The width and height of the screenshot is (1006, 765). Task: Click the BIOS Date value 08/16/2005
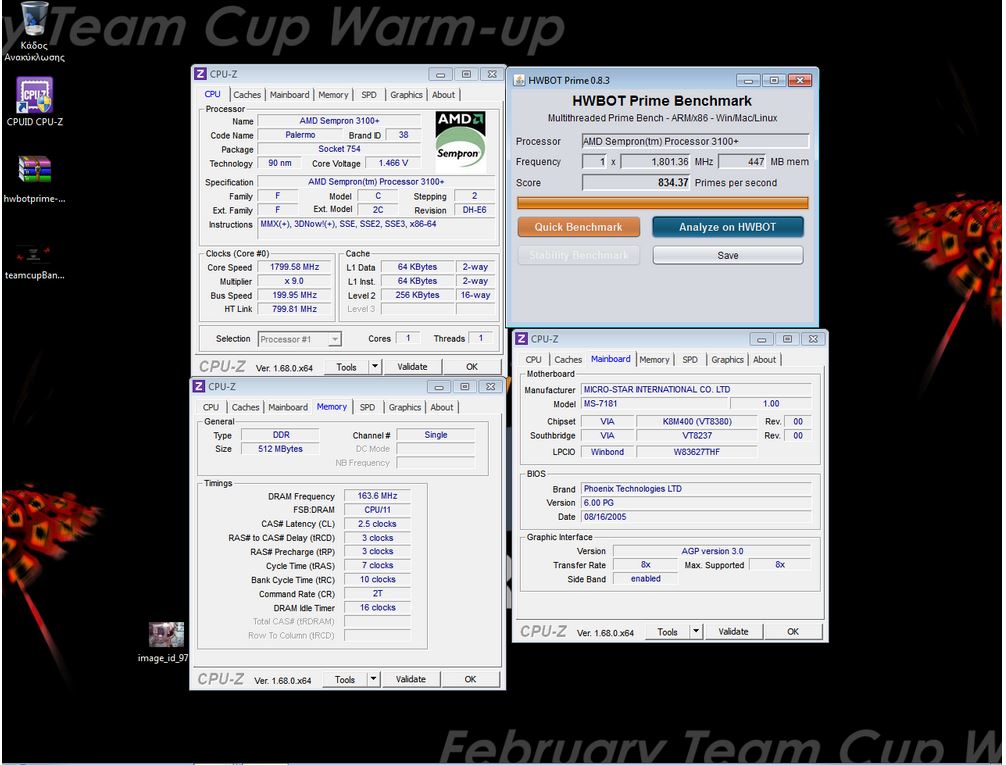(x=697, y=517)
